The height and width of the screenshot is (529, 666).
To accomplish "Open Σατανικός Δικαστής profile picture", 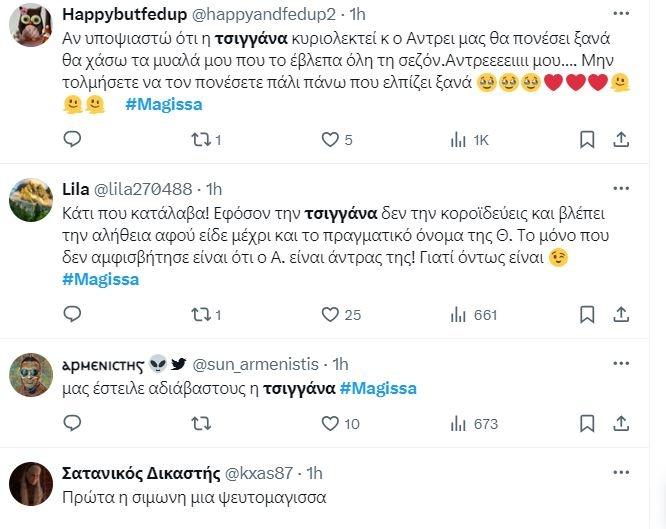I will (31, 485).
